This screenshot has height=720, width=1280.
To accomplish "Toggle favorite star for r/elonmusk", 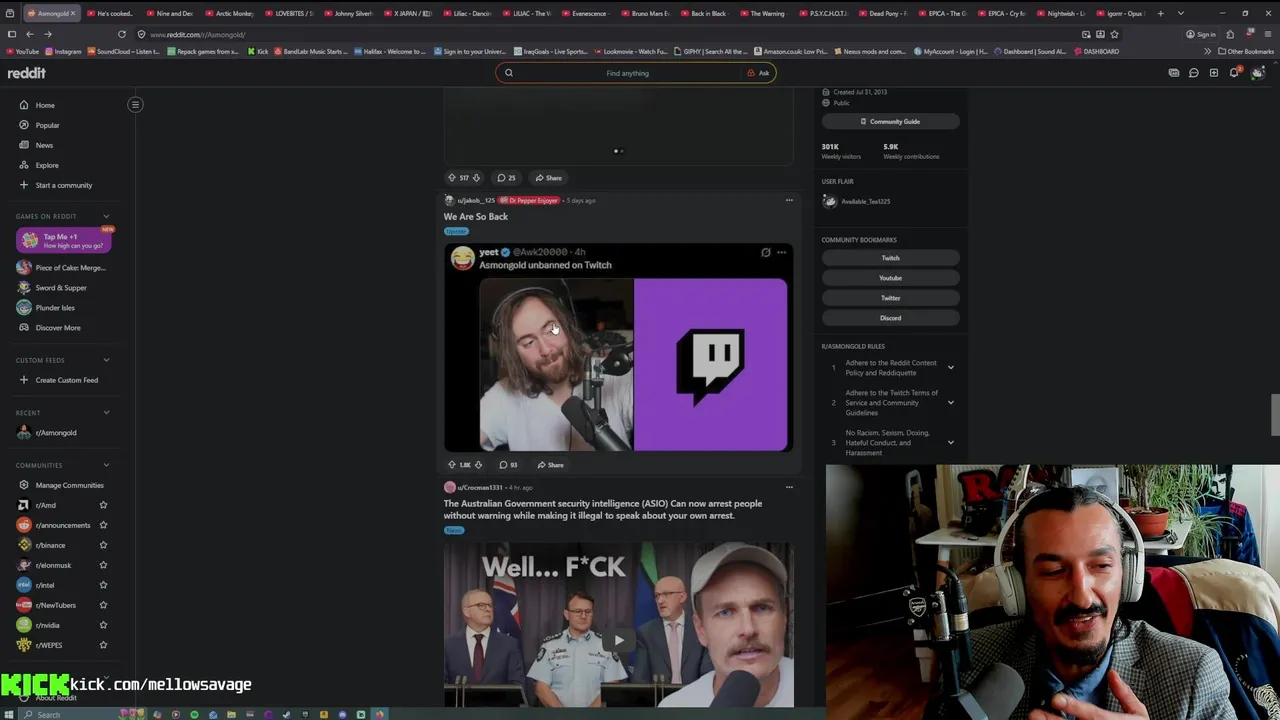I will click(103, 565).
